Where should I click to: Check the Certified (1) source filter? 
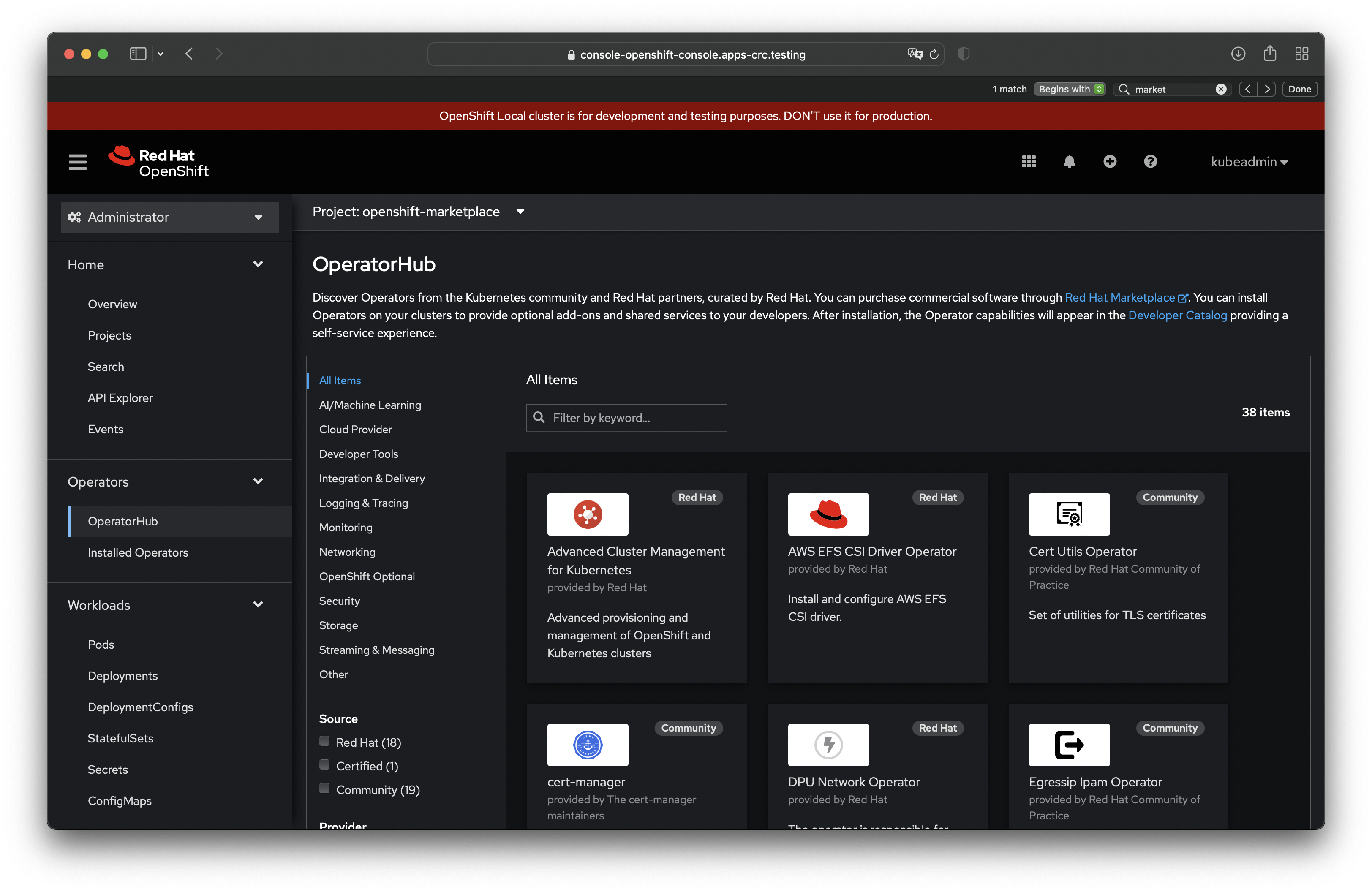(x=324, y=764)
